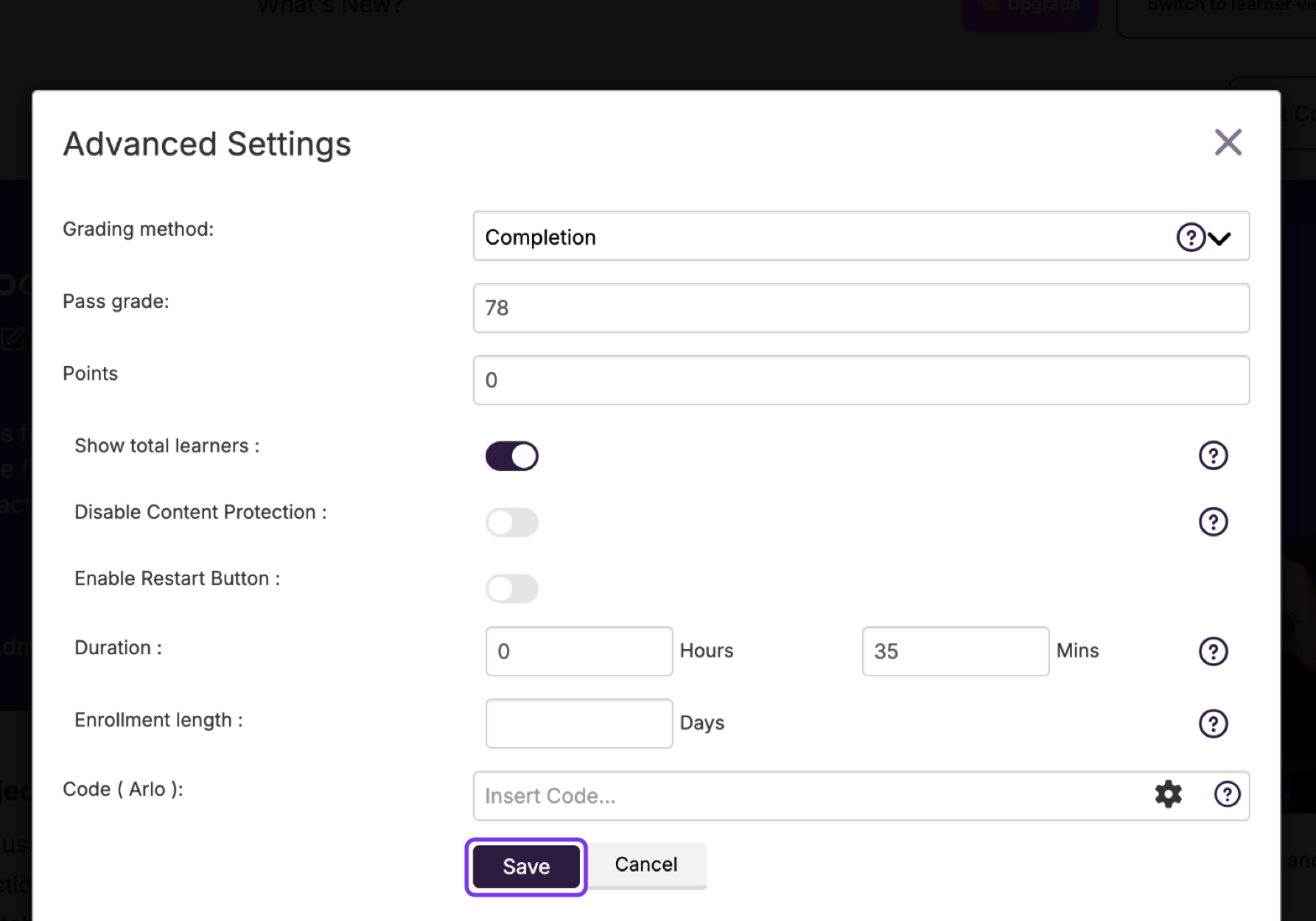Enable Disable Content Protection switch

(512, 522)
